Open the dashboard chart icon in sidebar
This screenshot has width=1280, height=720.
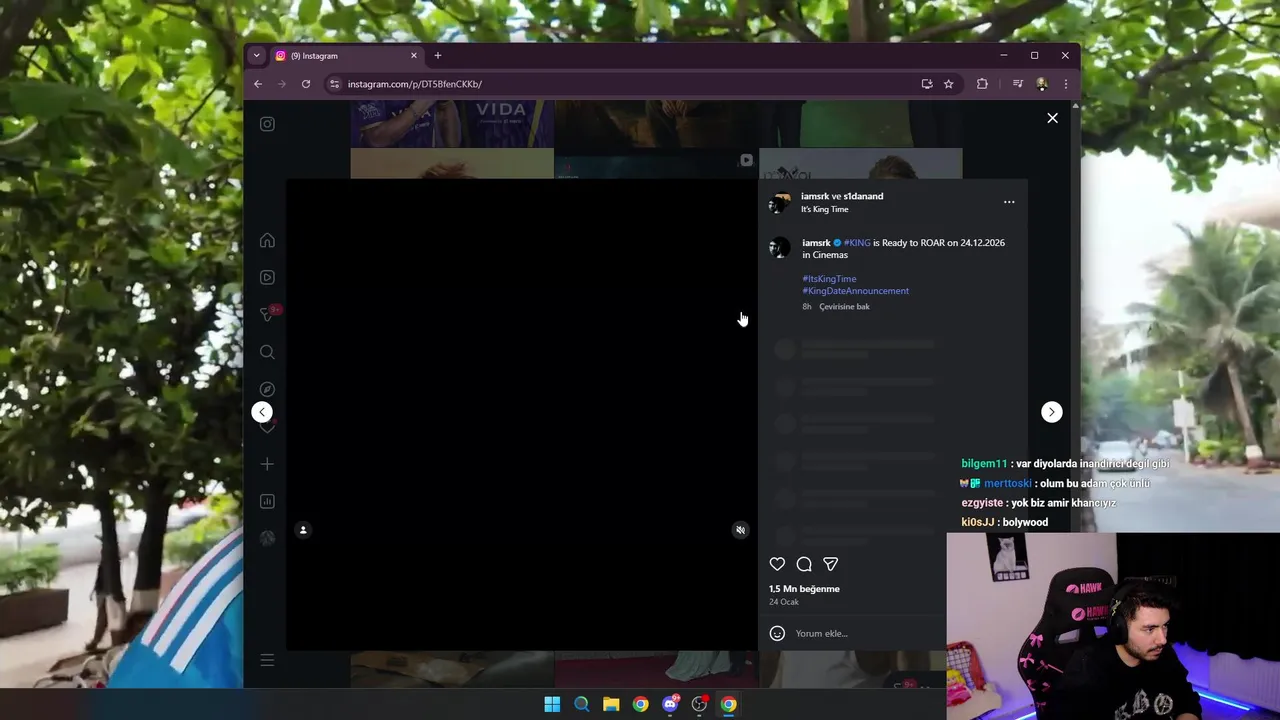267,501
